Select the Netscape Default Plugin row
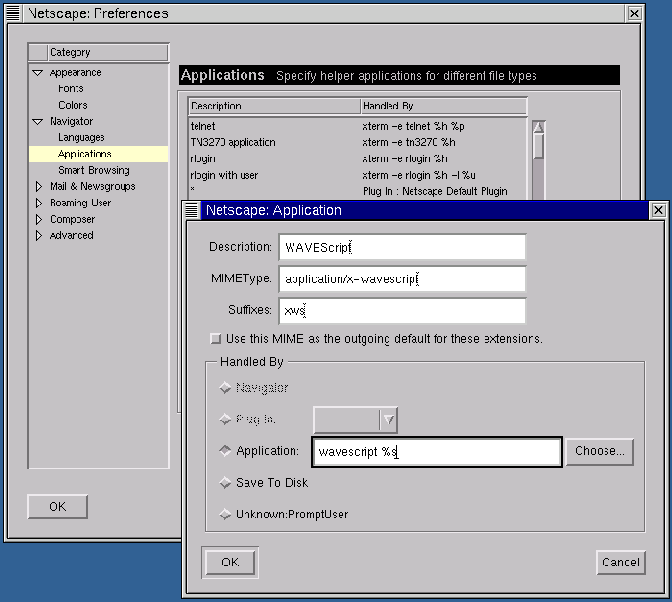Image resolution: width=672 pixels, height=602 pixels. coord(358,191)
